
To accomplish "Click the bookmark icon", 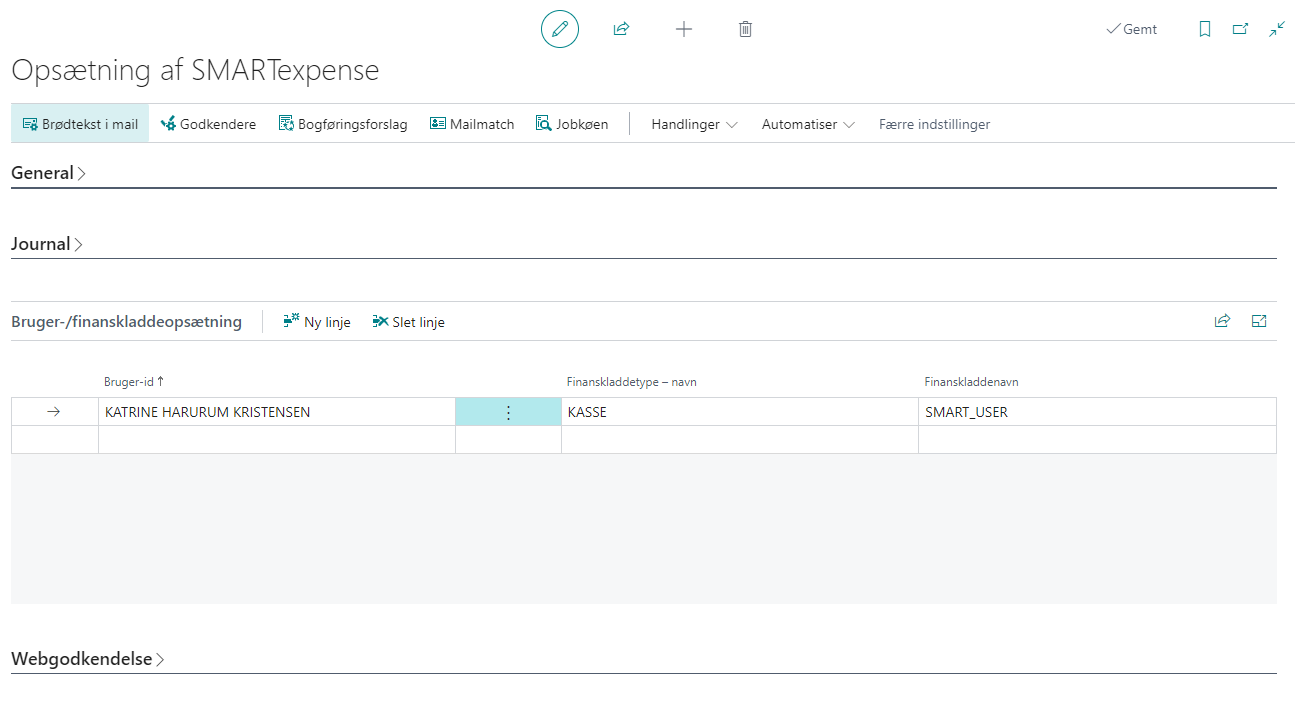I will click(x=1205, y=29).
